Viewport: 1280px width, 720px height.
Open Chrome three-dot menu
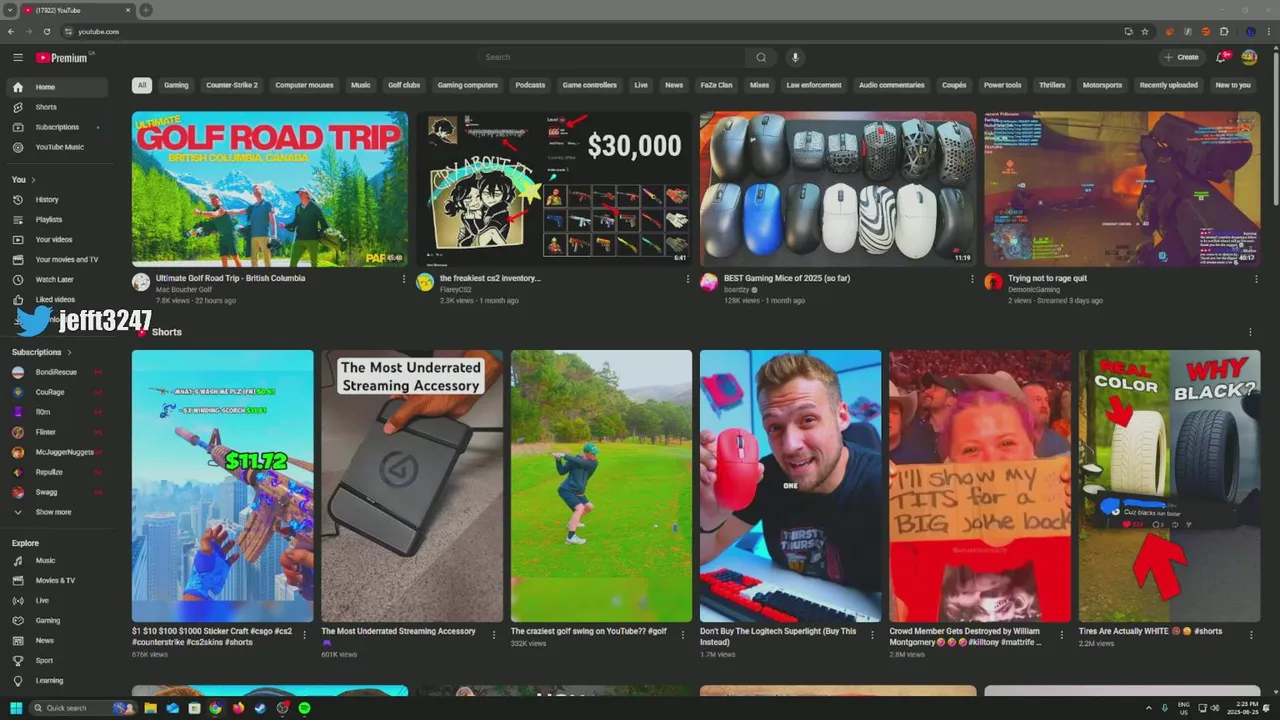(x=1268, y=31)
